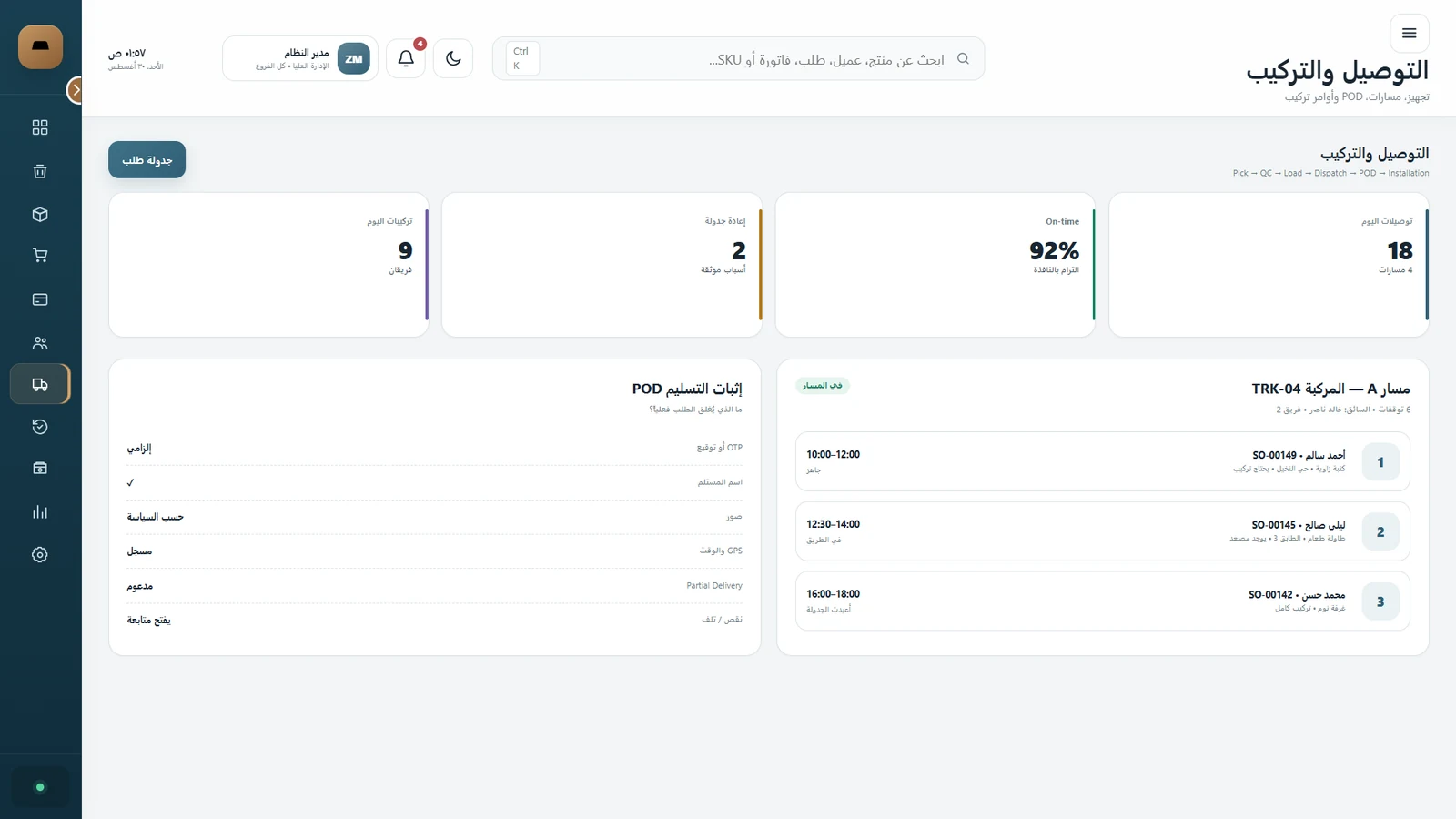The height and width of the screenshot is (819, 1456).
Task: Open the bar chart reports icon in sidebar
Action: pos(40,511)
